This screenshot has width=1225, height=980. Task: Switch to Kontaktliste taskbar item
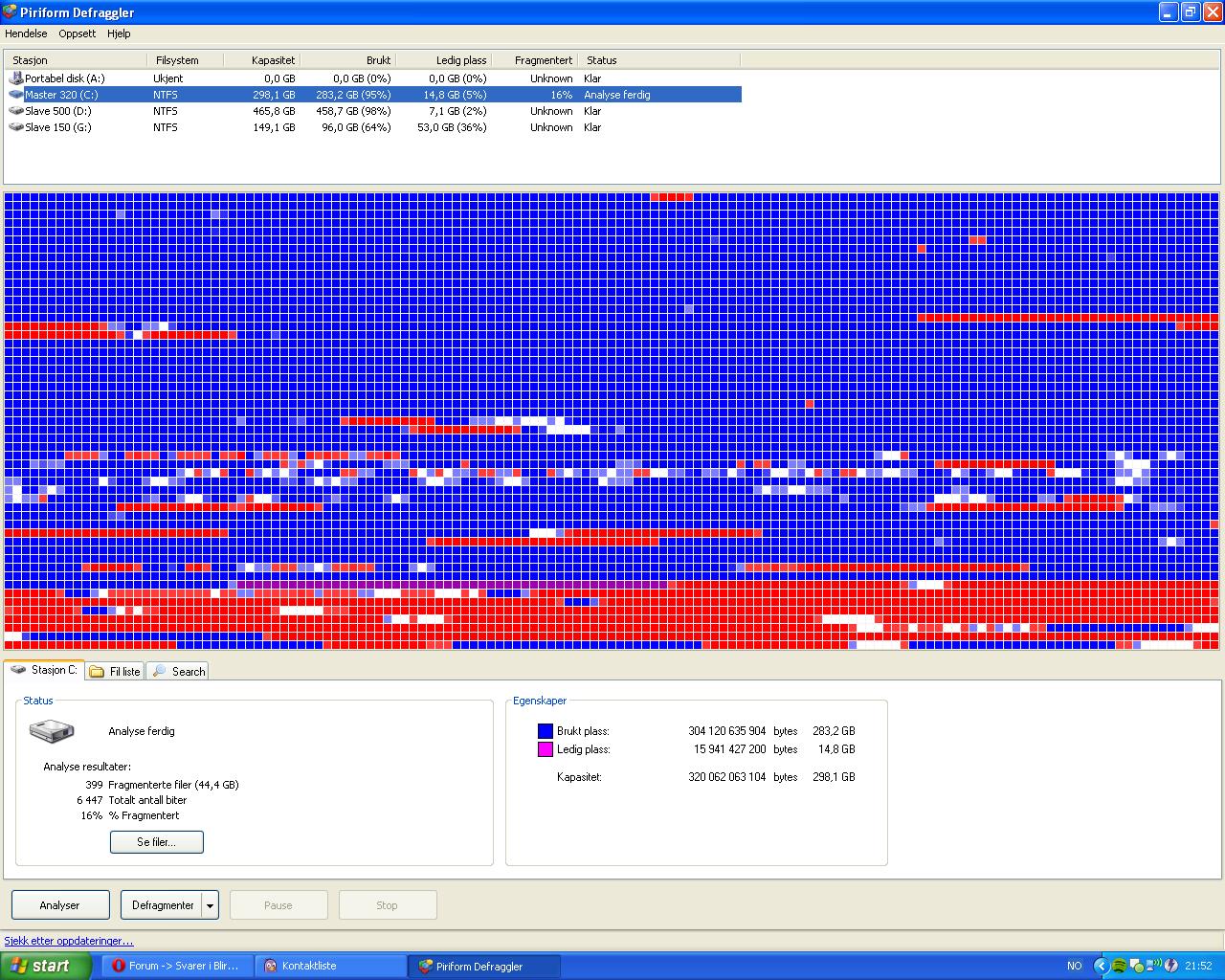pos(330,966)
